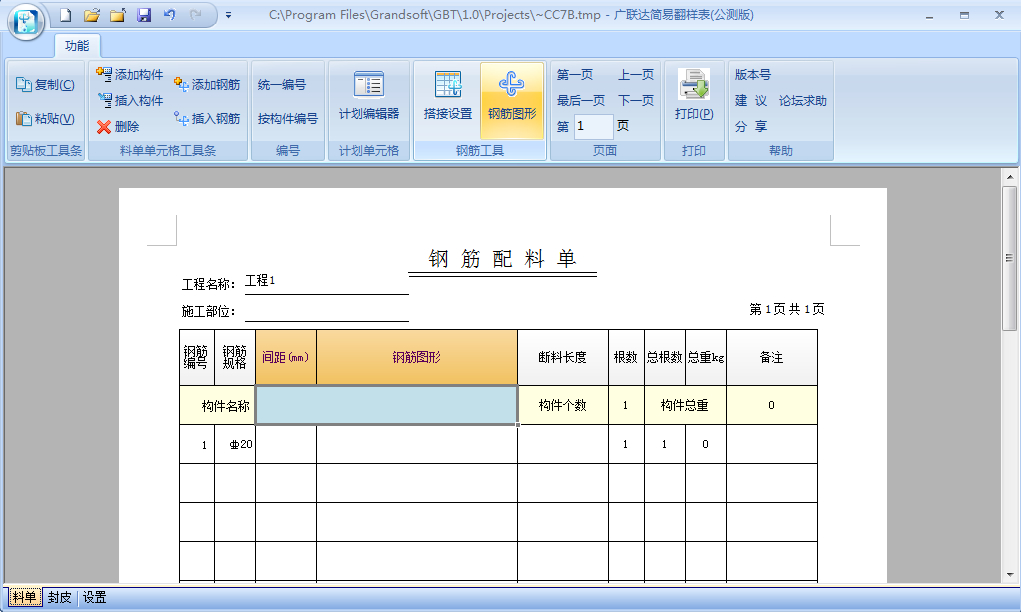1021x612 pixels.
Task: Go to 最后一页 last page
Action: click(x=581, y=100)
